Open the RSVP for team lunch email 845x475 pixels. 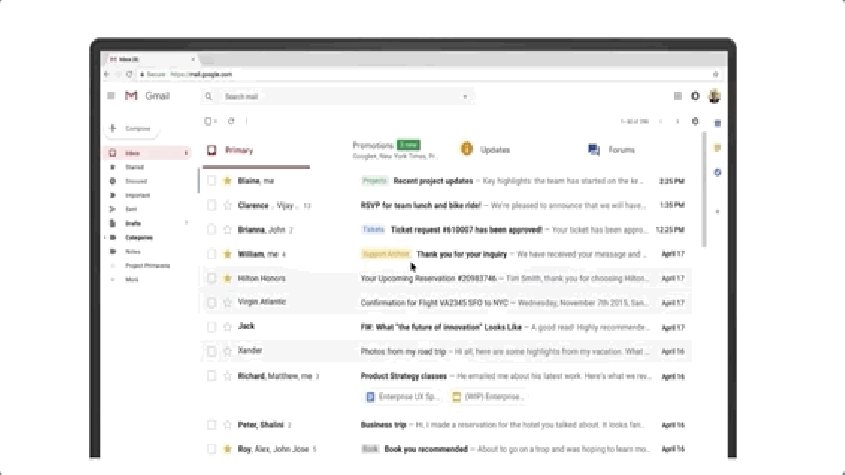coord(445,205)
